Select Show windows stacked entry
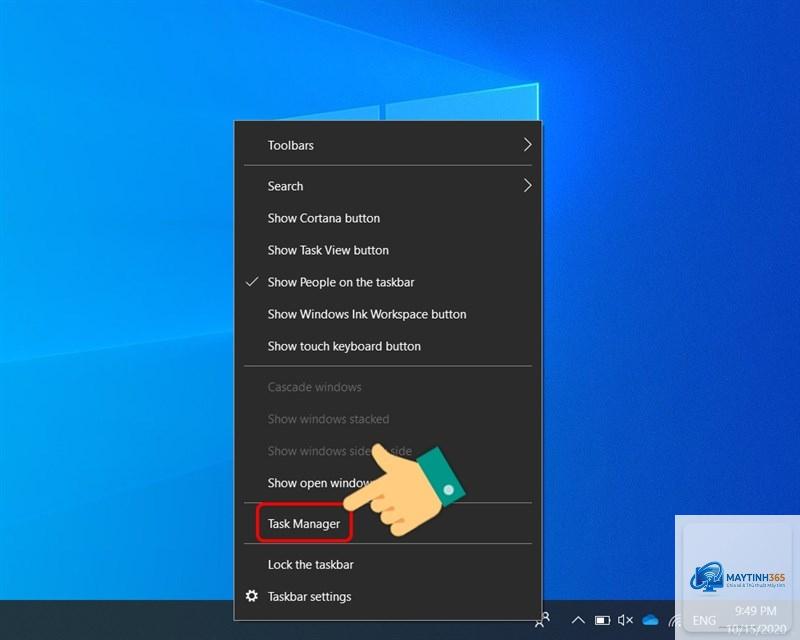This screenshot has height=640, width=800. coord(388,419)
